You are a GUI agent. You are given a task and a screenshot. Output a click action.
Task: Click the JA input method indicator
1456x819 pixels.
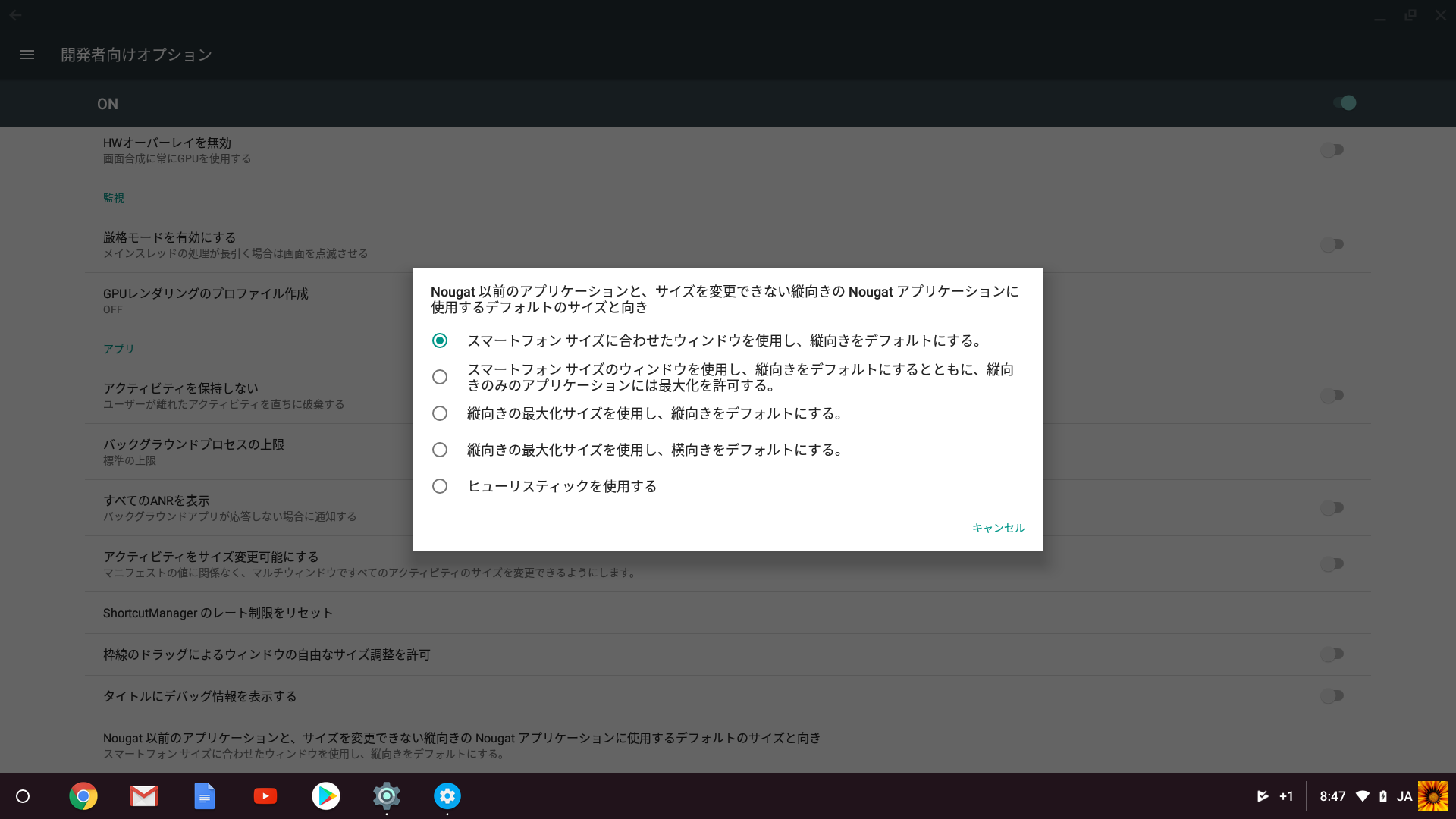1404,795
